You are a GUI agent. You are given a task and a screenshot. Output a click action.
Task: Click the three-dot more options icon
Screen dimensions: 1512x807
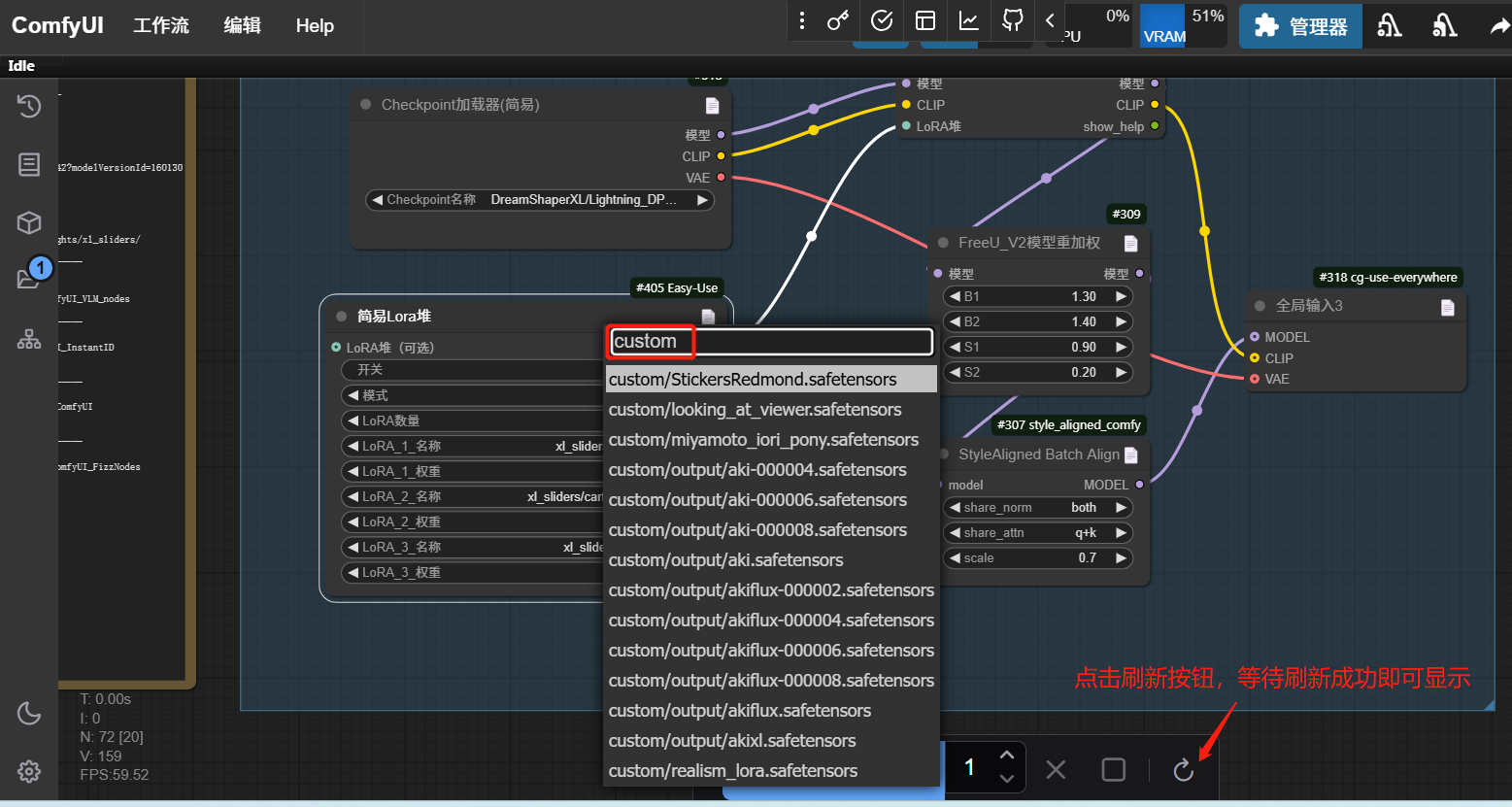tap(801, 20)
